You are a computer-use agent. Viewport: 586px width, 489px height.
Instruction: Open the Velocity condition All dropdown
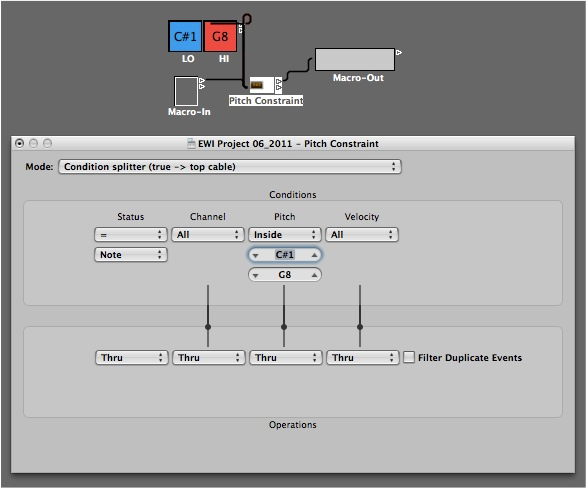pos(362,234)
